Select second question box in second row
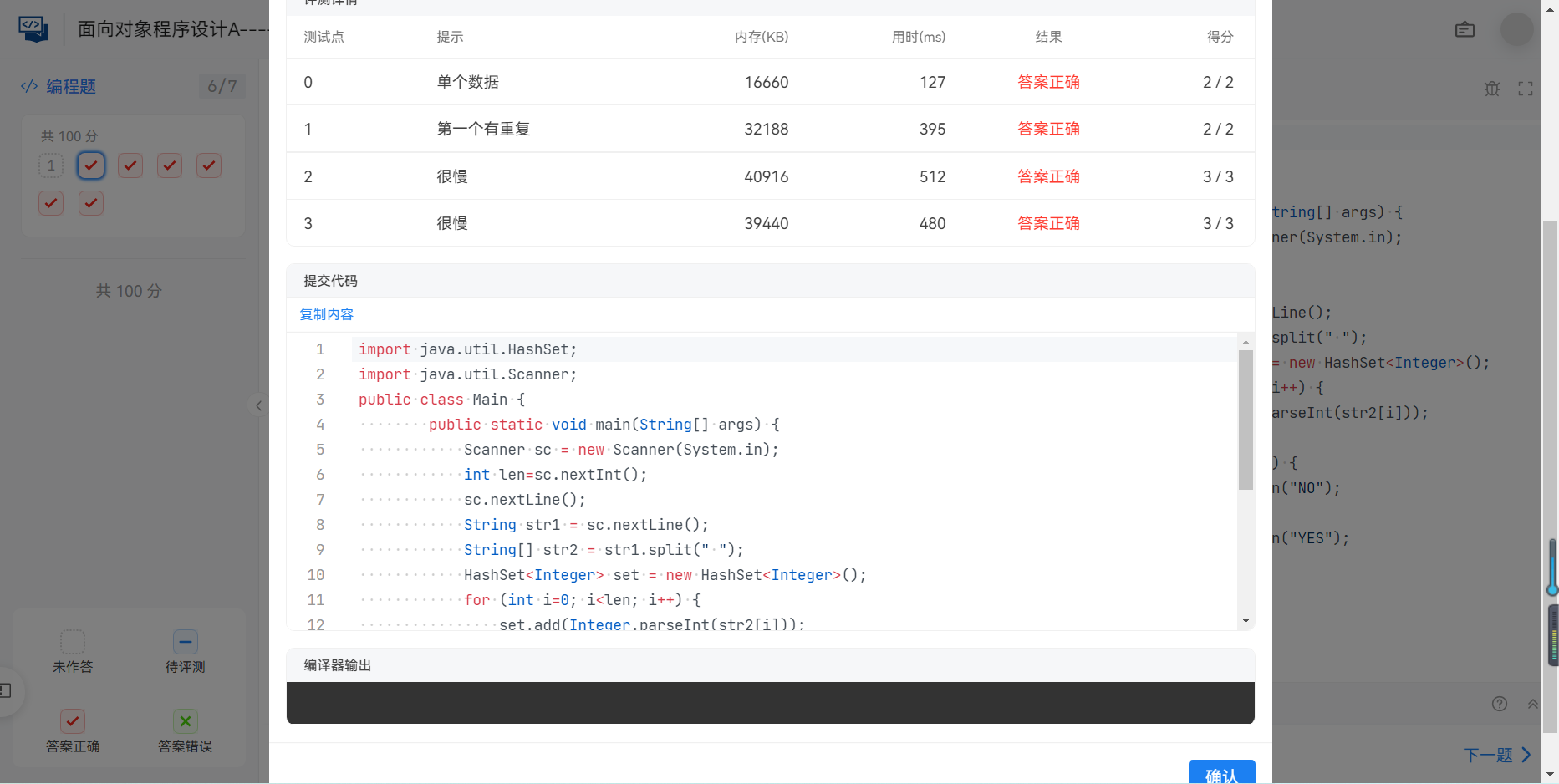 pyautogui.click(x=91, y=203)
